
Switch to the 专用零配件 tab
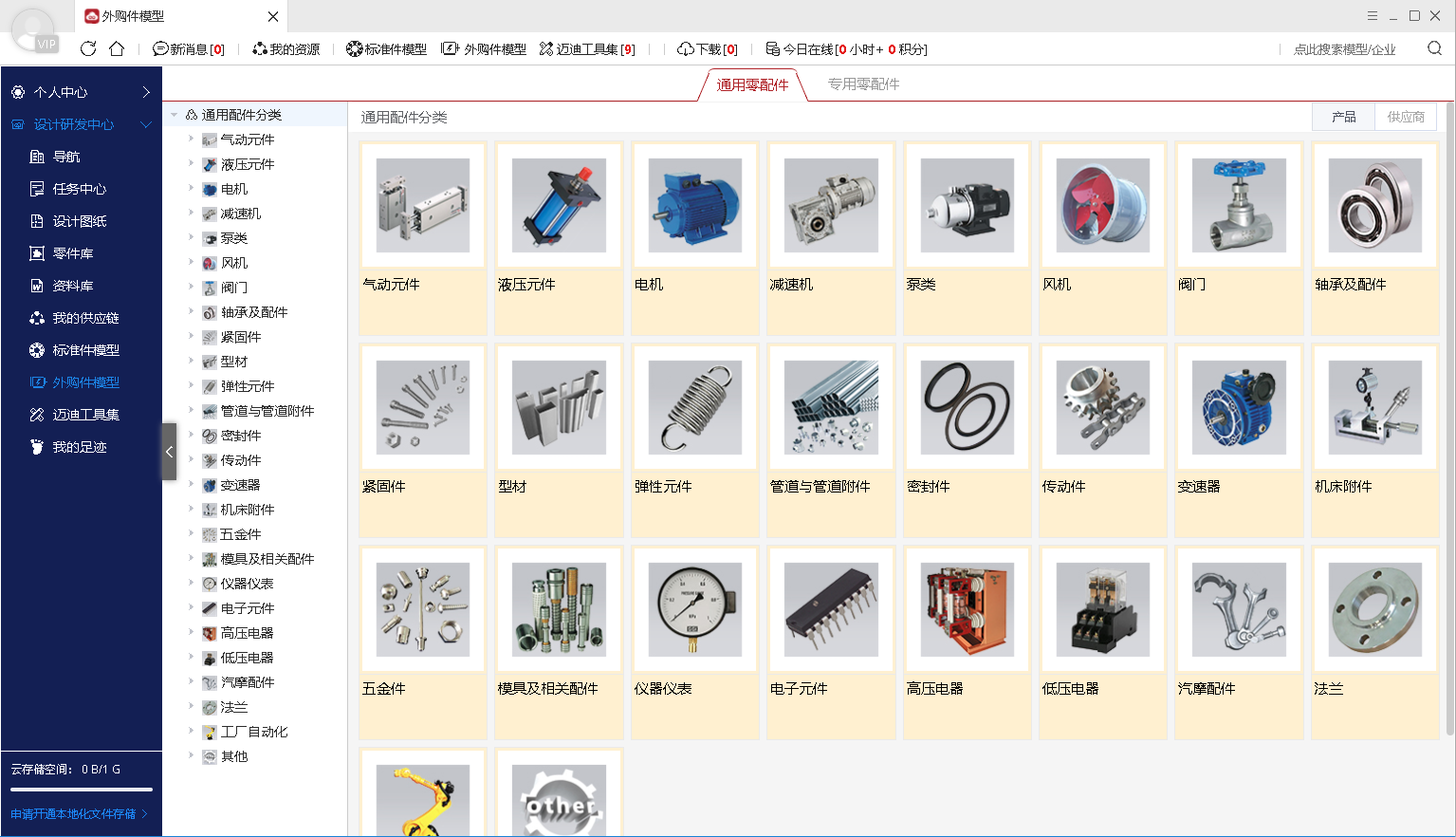(x=863, y=84)
